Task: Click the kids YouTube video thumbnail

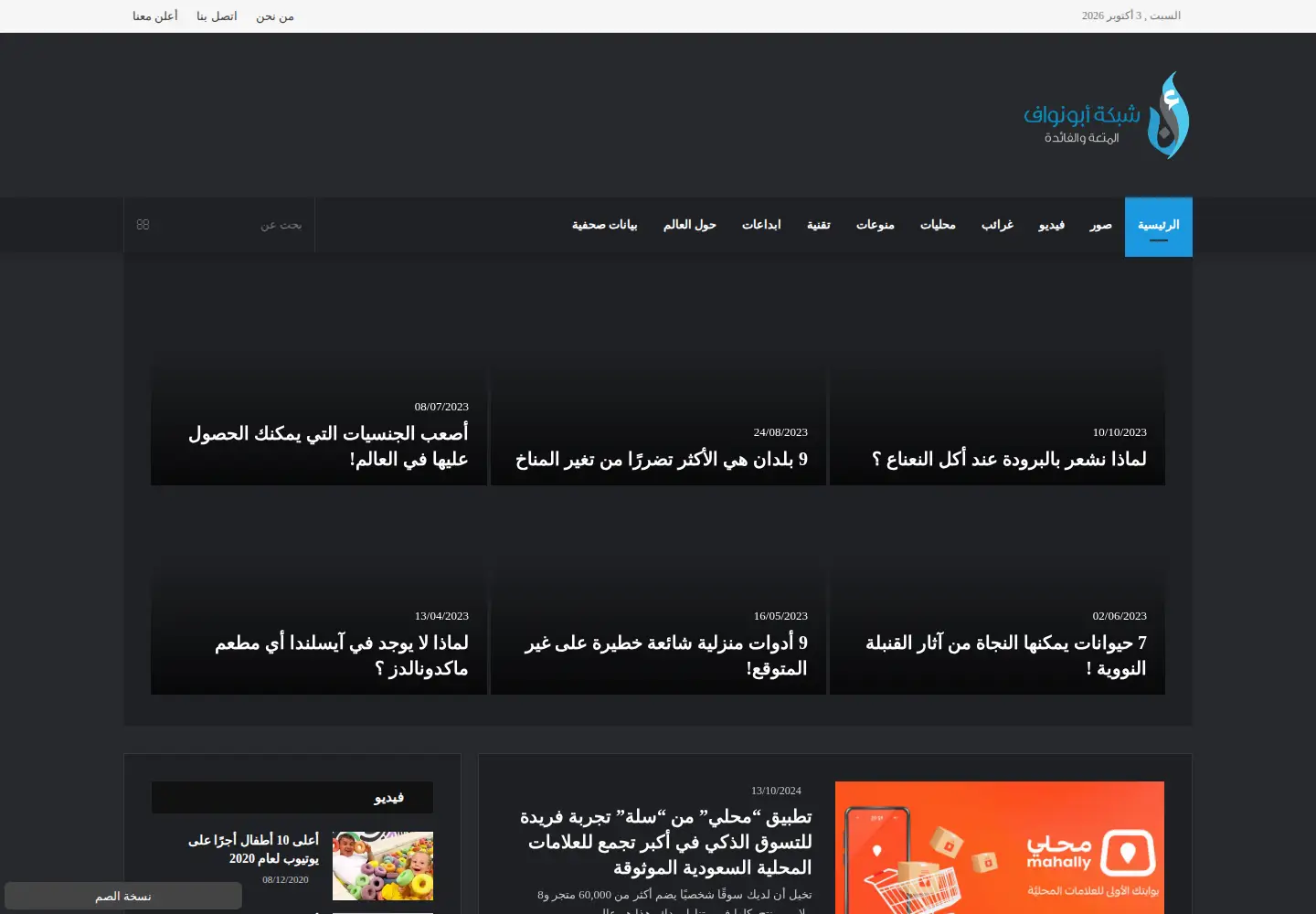Action: tap(383, 866)
